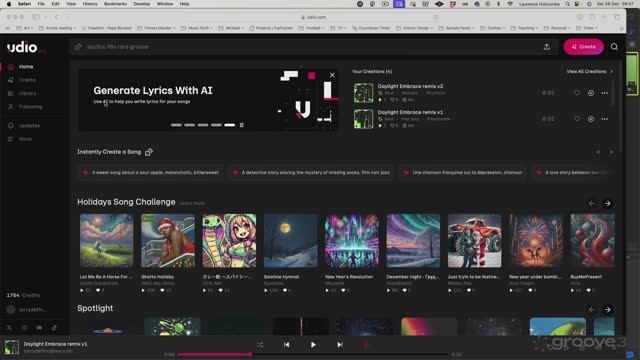Select the first banner carousel dot
640x360 pixels.
point(176,125)
